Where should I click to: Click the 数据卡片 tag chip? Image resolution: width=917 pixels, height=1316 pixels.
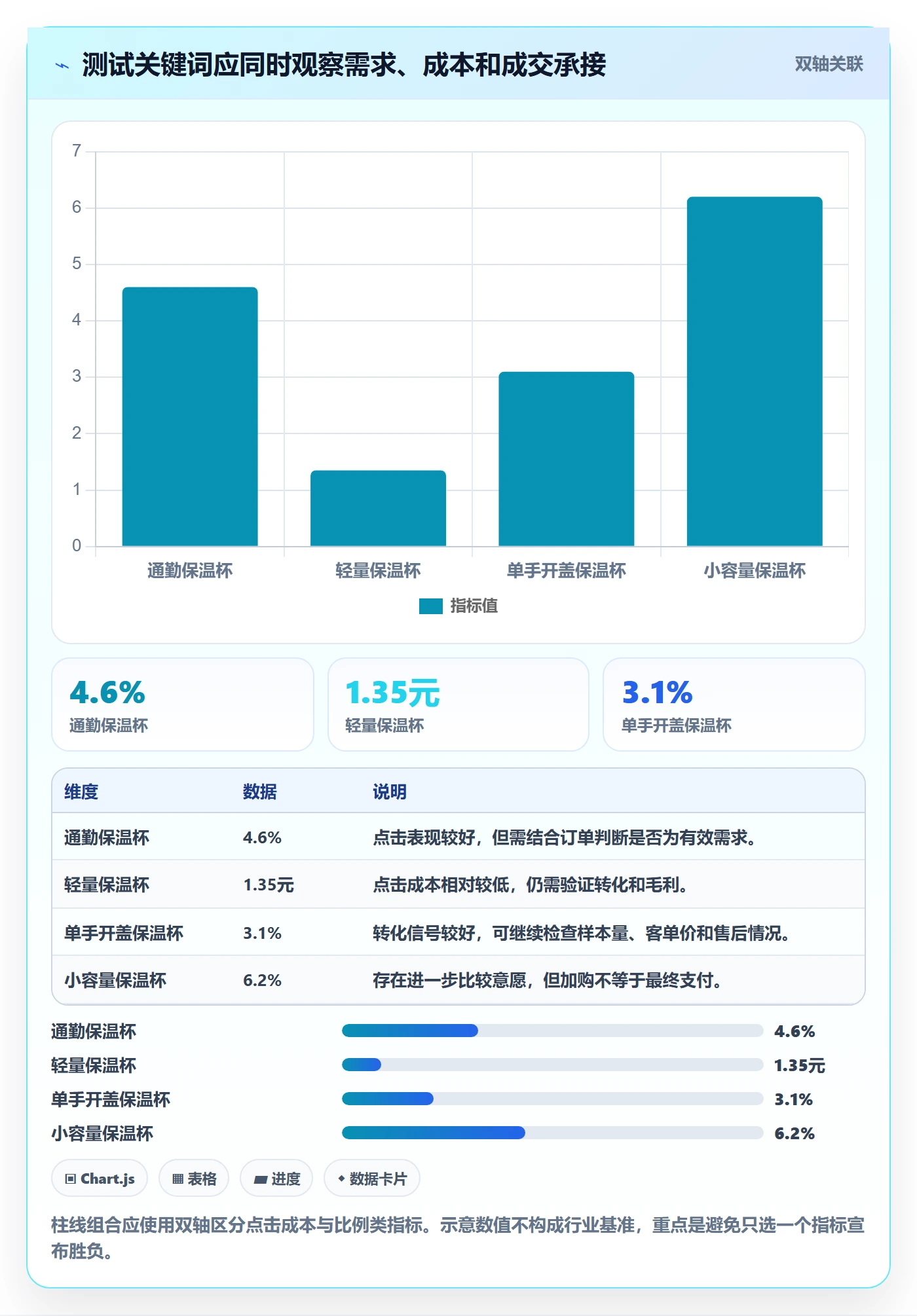point(372,1179)
